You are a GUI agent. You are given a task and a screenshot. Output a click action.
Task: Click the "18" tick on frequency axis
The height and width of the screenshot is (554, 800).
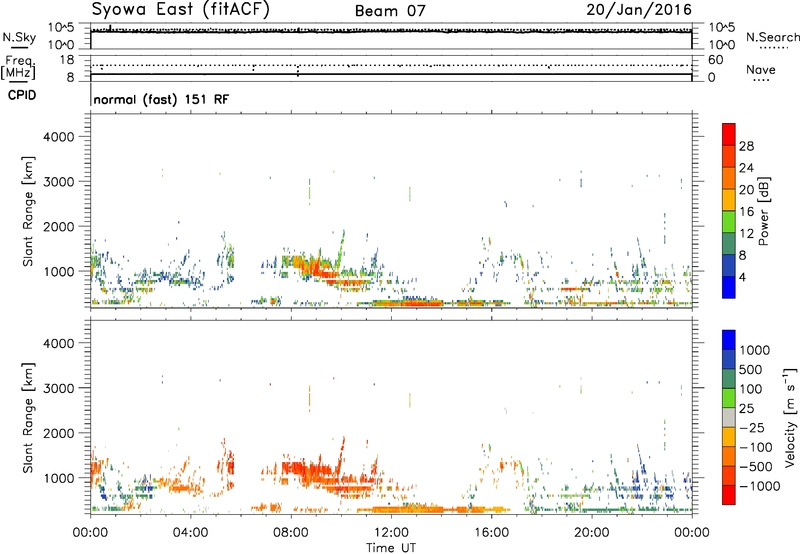[x=67, y=60]
